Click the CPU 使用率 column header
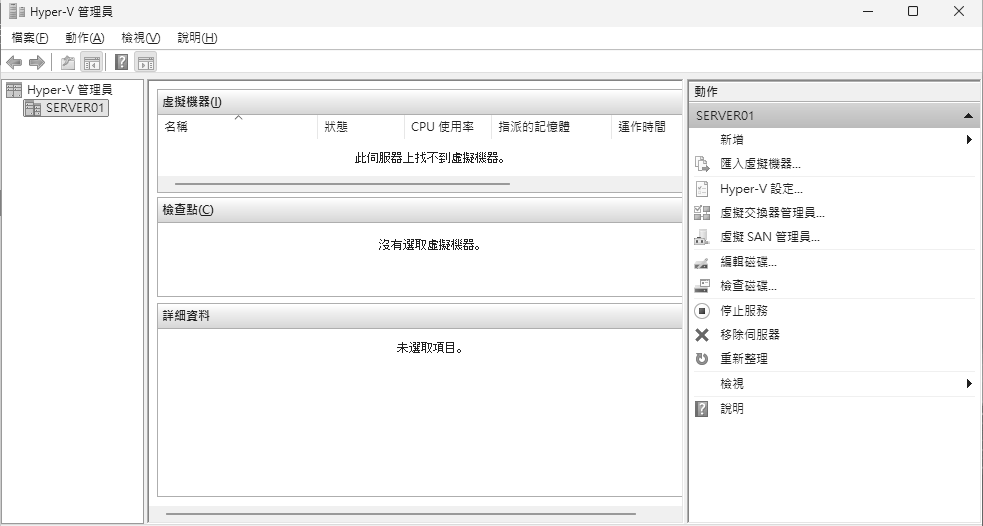983x526 pixels. [448, 127]
